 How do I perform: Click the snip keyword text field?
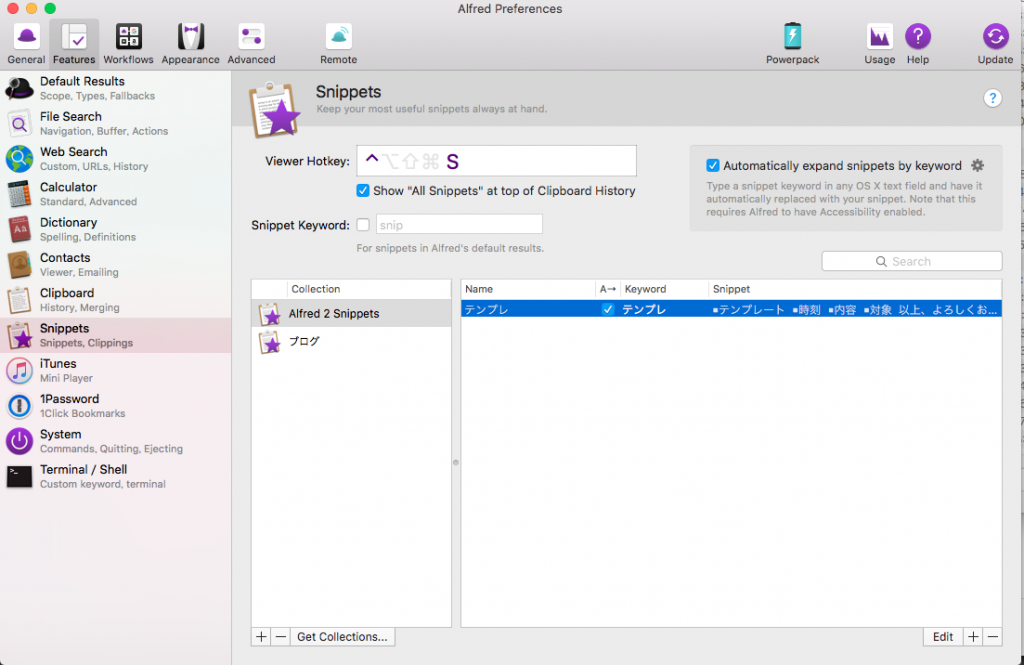[459, 225]
